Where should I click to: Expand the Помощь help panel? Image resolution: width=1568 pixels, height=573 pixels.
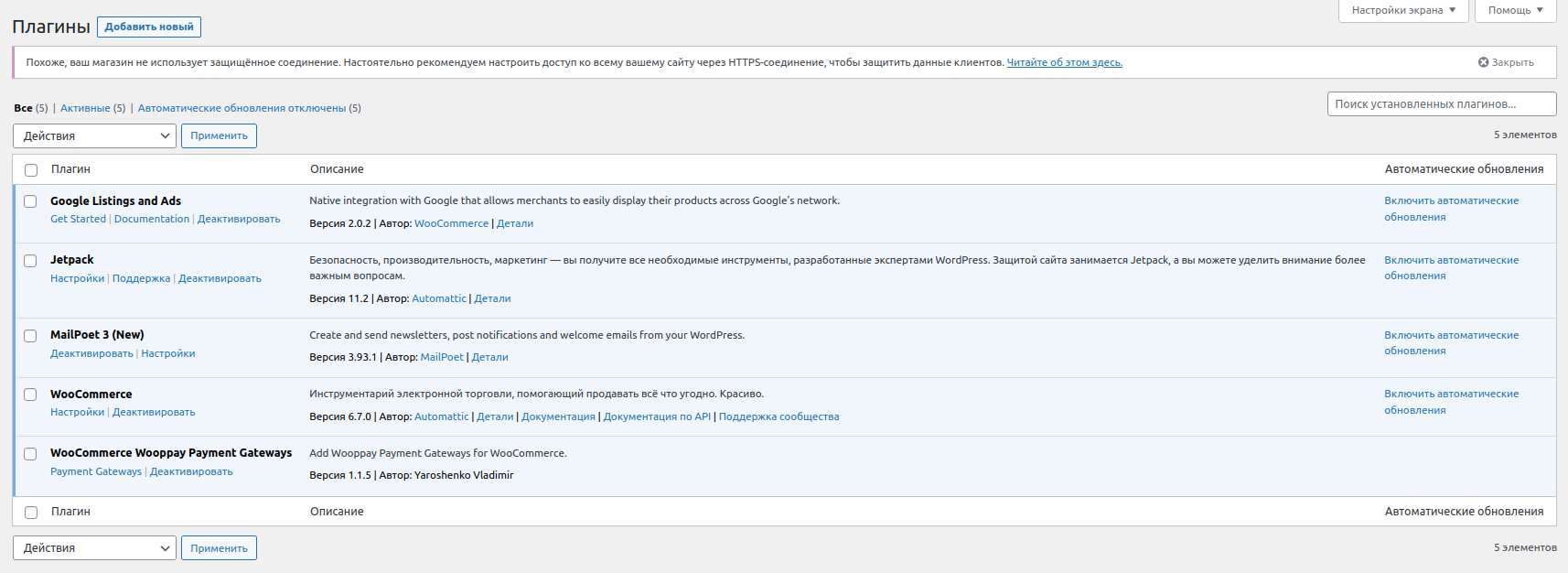pyautogui.click(x=1516, y=10)
